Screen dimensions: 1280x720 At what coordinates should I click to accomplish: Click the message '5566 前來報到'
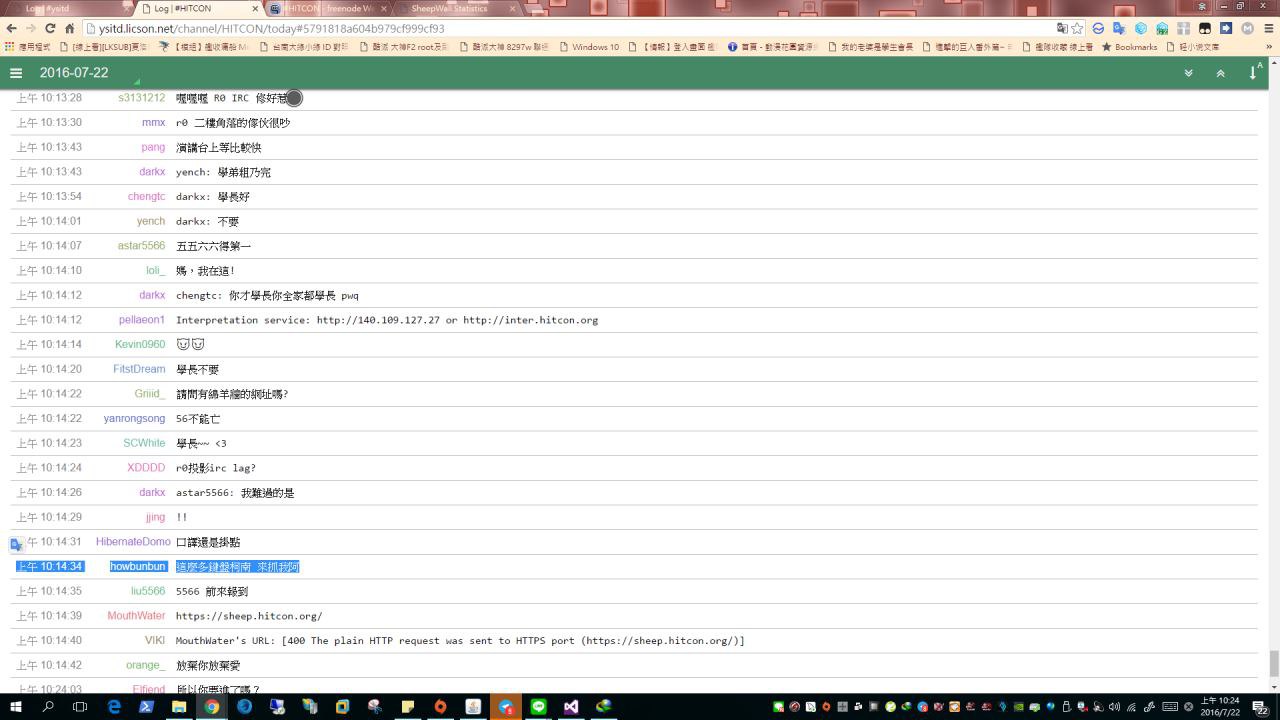[212, 591]
